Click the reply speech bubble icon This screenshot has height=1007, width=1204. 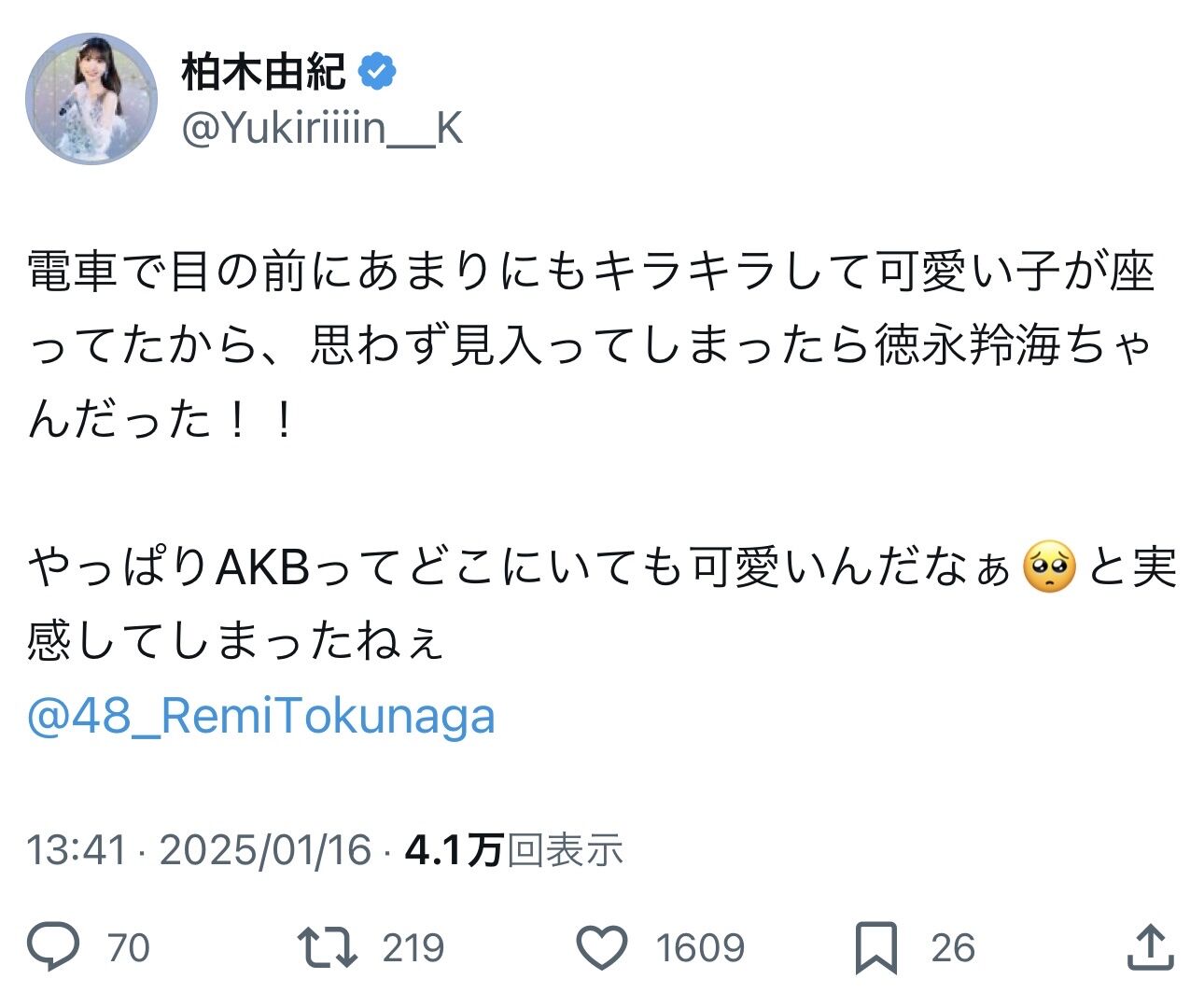click(x=53, y=947)
